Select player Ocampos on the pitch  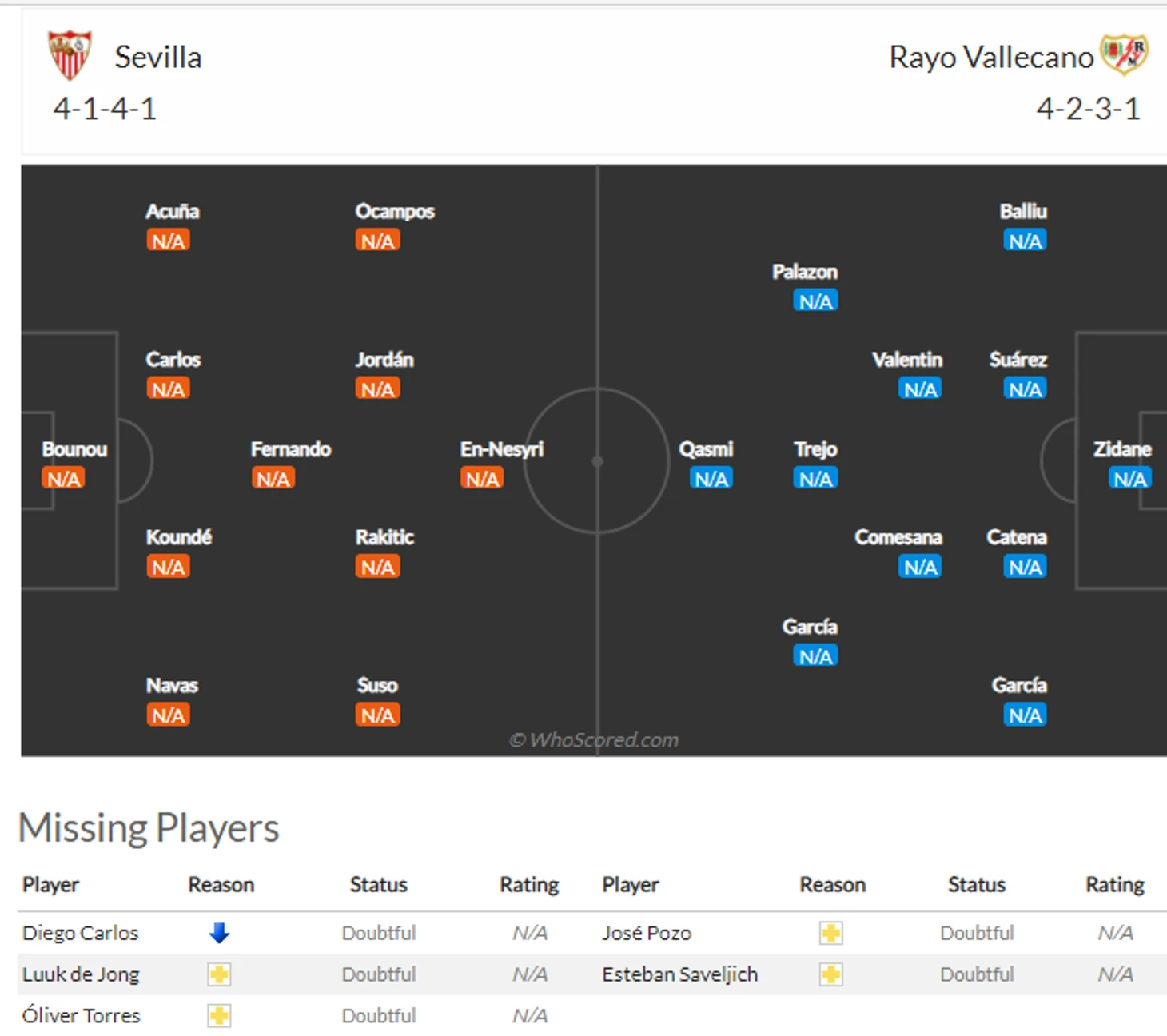click(395, 212)
